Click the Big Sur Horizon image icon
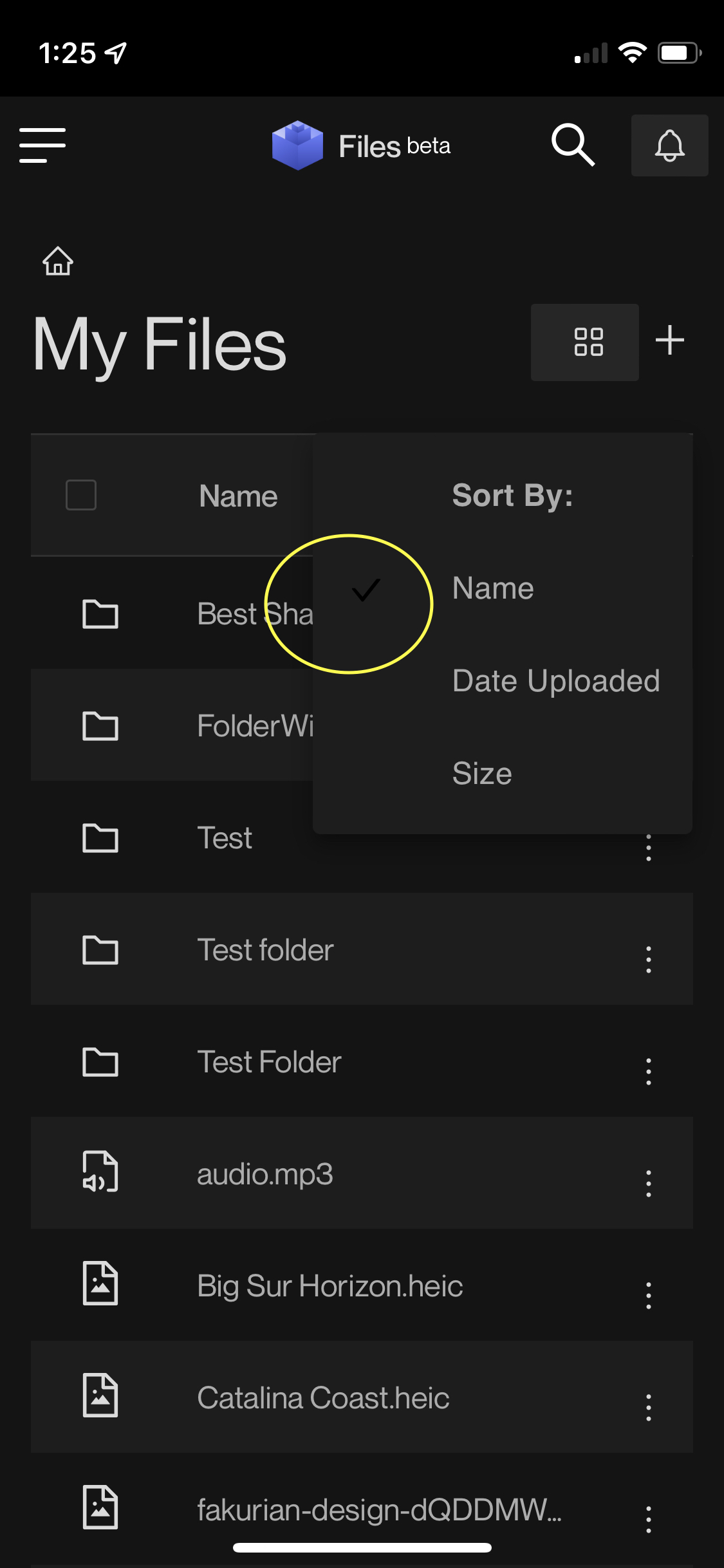 (x=100, y=1285)
